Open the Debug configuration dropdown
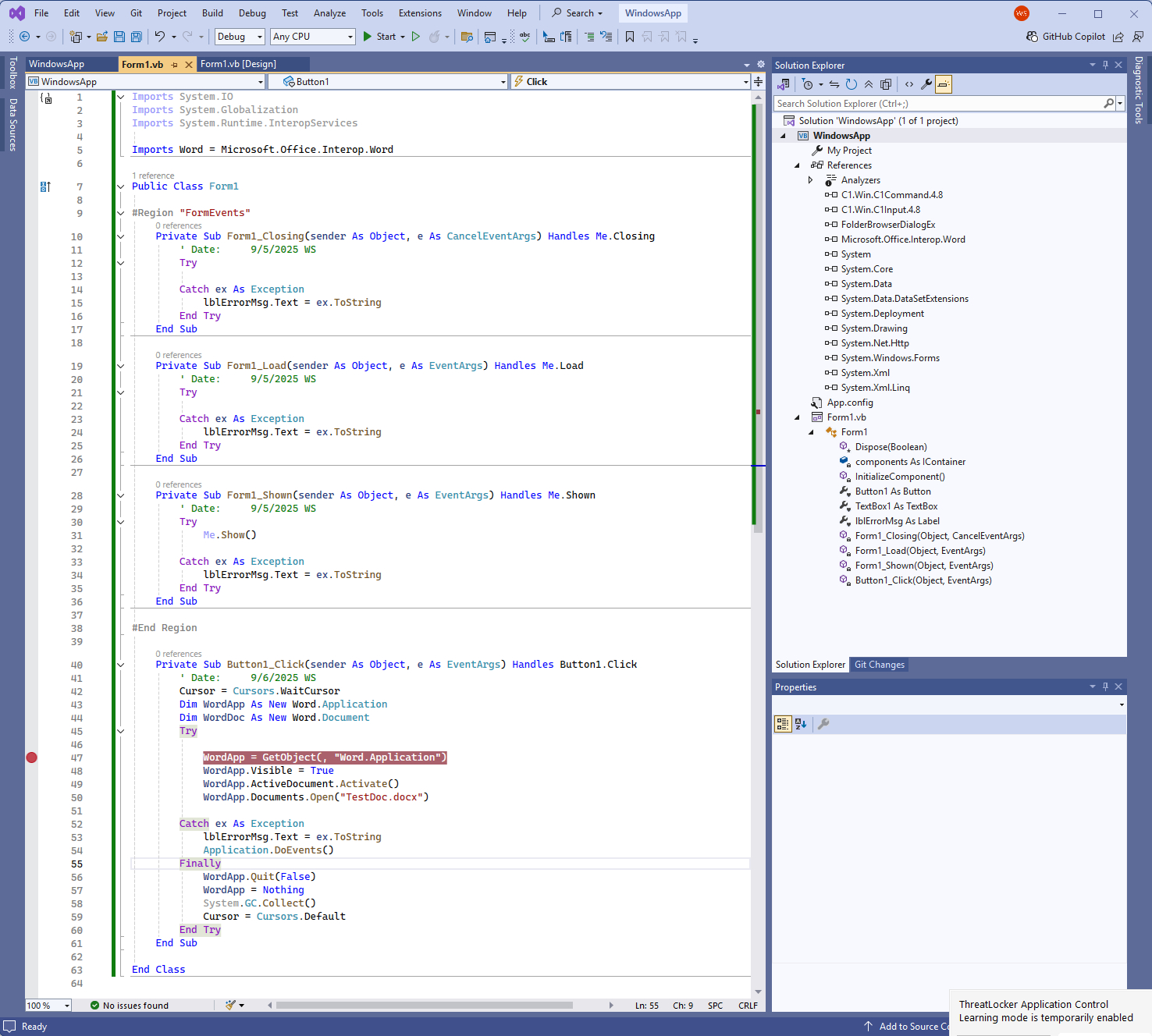This screenshot has height=1036, width=1152. tap(240, 37)
